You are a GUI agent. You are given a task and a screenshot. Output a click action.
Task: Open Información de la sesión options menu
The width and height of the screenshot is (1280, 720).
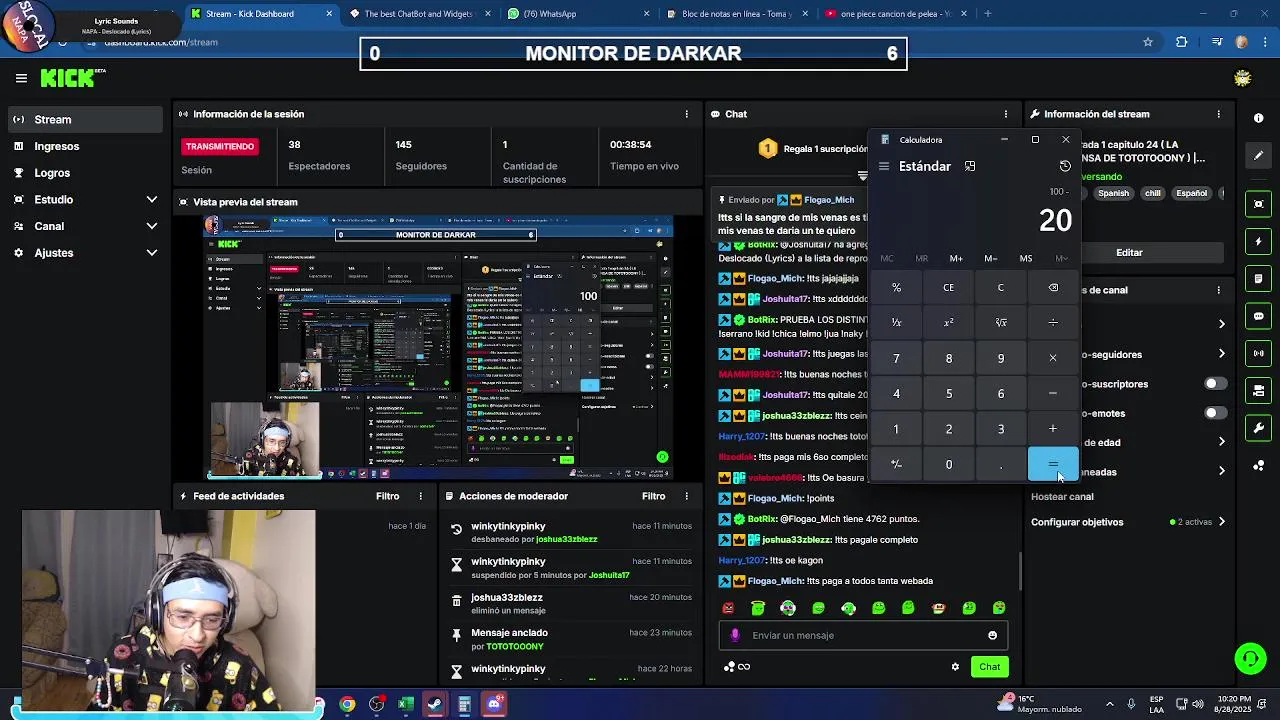tap(686, 114)
